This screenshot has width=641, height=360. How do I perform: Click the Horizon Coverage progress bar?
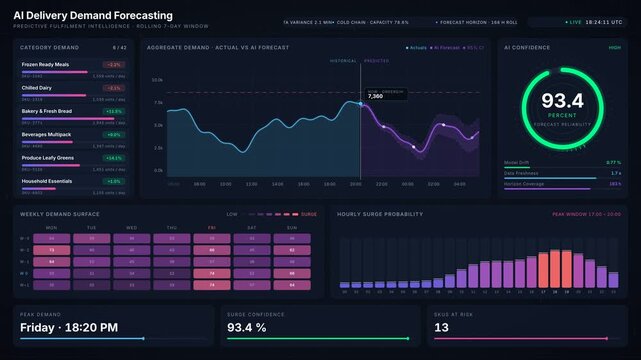[563, 188]
